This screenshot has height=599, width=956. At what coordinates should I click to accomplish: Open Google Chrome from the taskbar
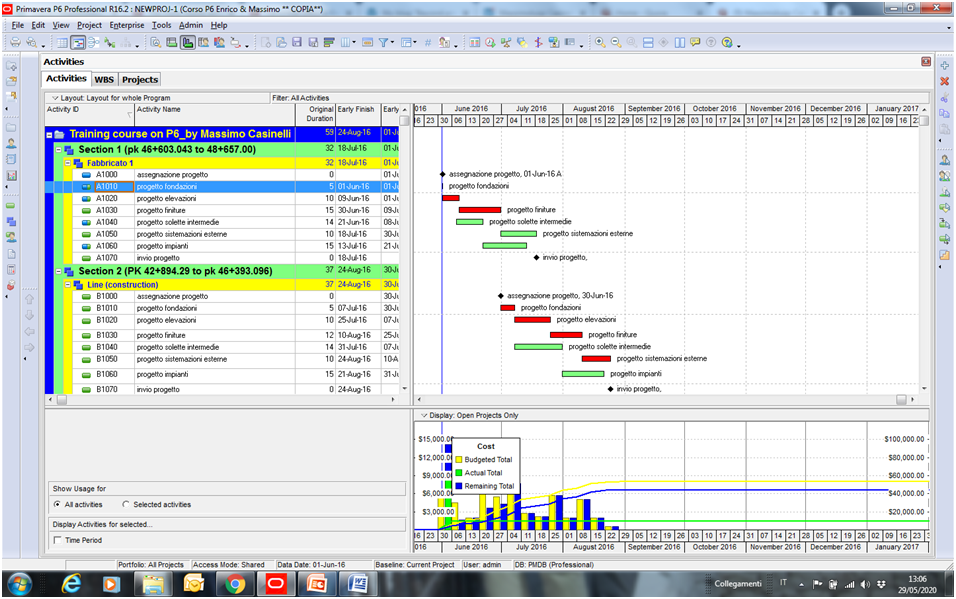(235, 584)
